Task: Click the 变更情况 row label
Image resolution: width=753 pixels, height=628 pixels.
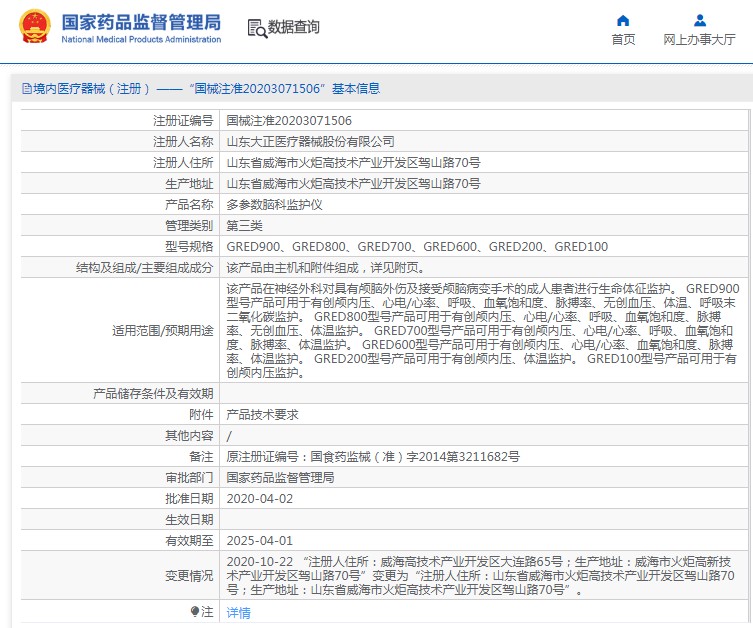Action: [189, 575]
